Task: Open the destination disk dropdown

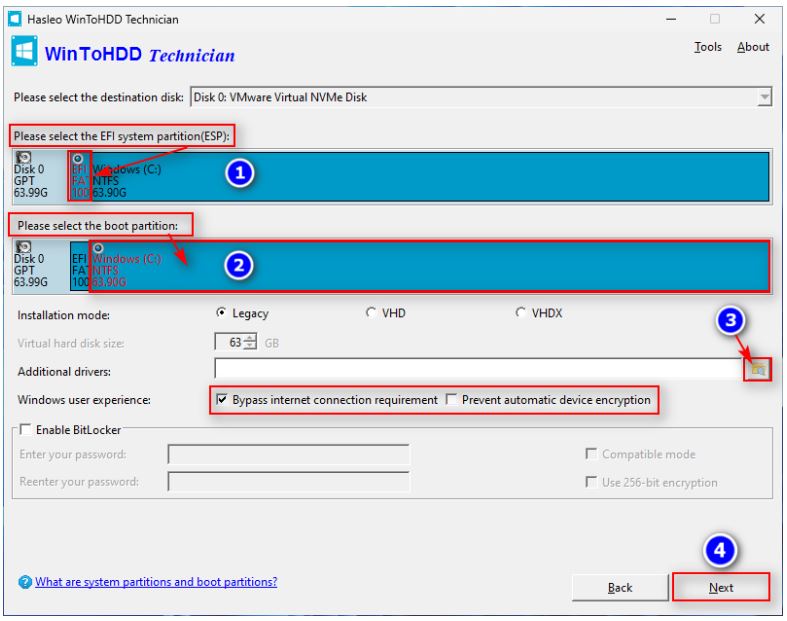Action: pyautogui.click(x=764, y=97)
